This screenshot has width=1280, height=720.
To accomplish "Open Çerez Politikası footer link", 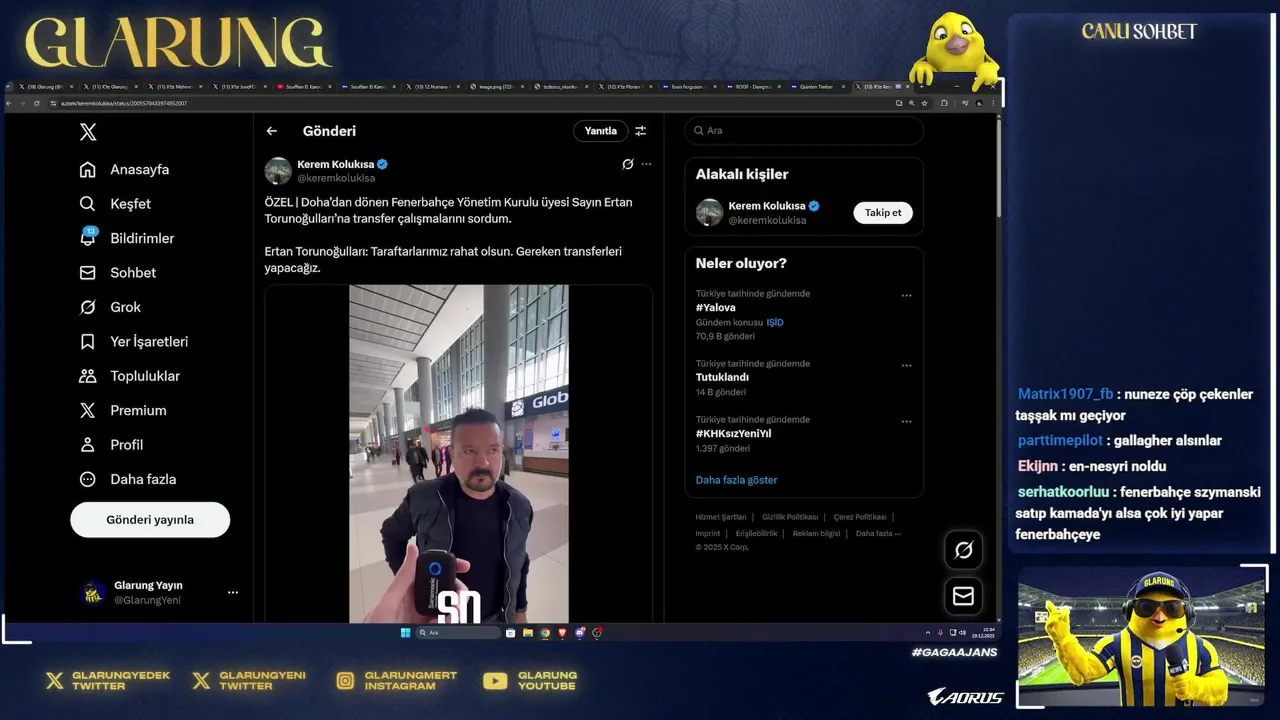I will coord(860,517).
